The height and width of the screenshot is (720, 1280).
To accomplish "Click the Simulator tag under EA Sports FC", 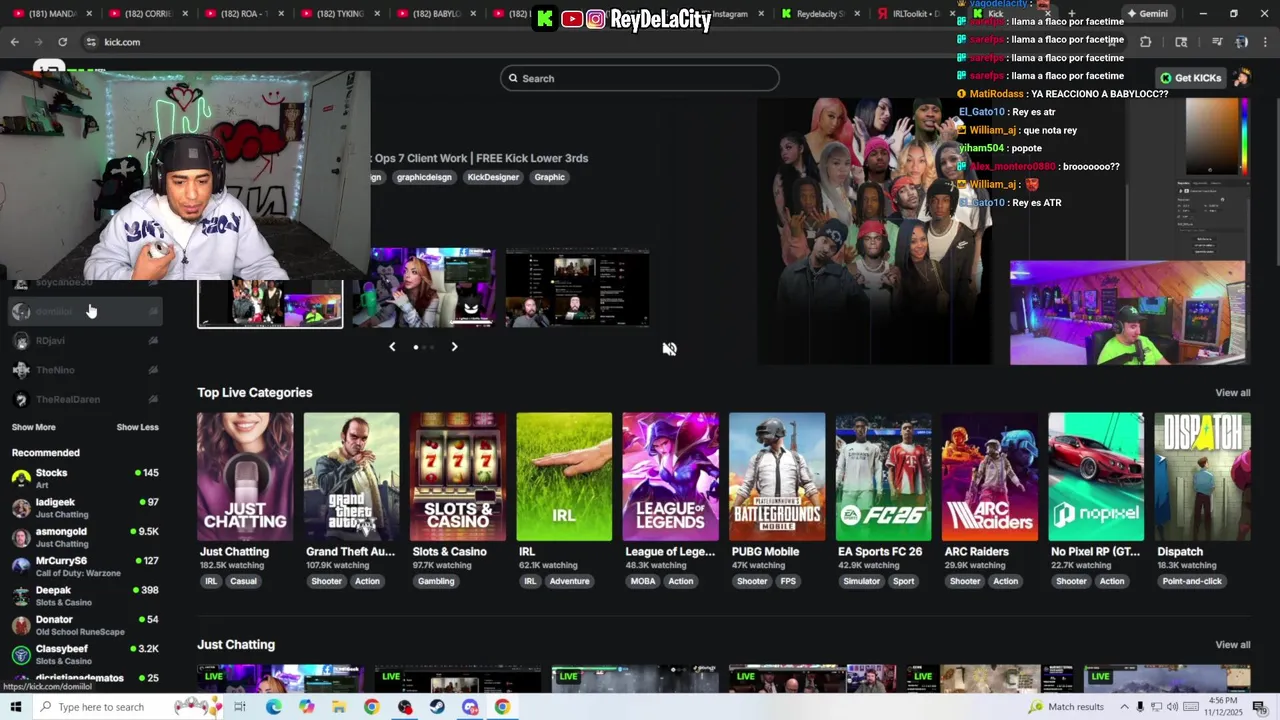I will (861, 581).
